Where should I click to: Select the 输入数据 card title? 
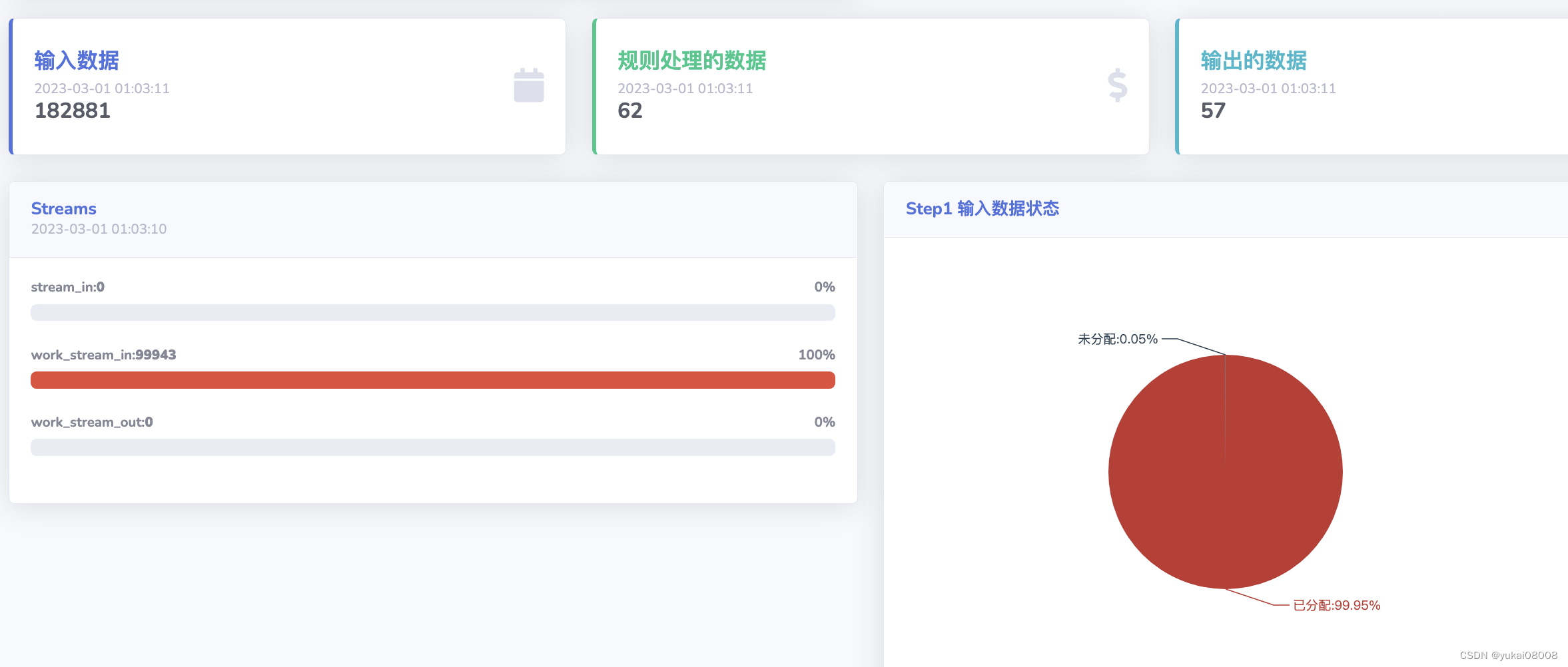click(x=77, y=61)
